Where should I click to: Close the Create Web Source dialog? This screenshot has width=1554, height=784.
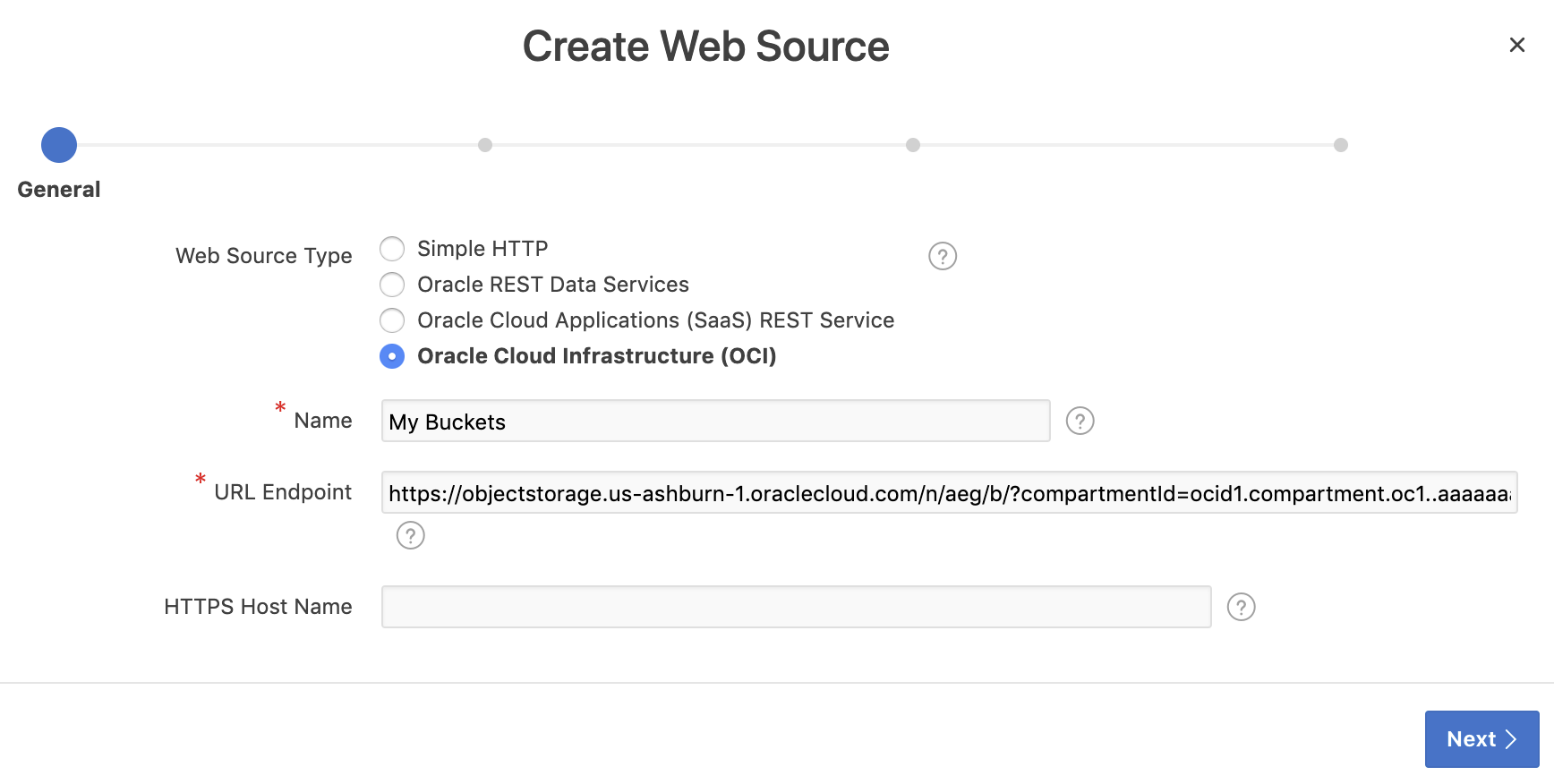click(x=1516, y=45)
